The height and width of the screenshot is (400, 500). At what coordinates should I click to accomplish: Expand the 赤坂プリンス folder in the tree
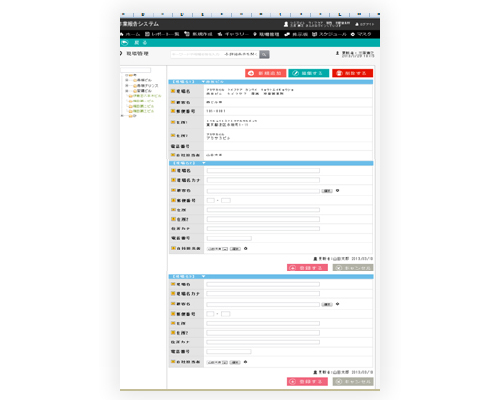tap(127, 86)
